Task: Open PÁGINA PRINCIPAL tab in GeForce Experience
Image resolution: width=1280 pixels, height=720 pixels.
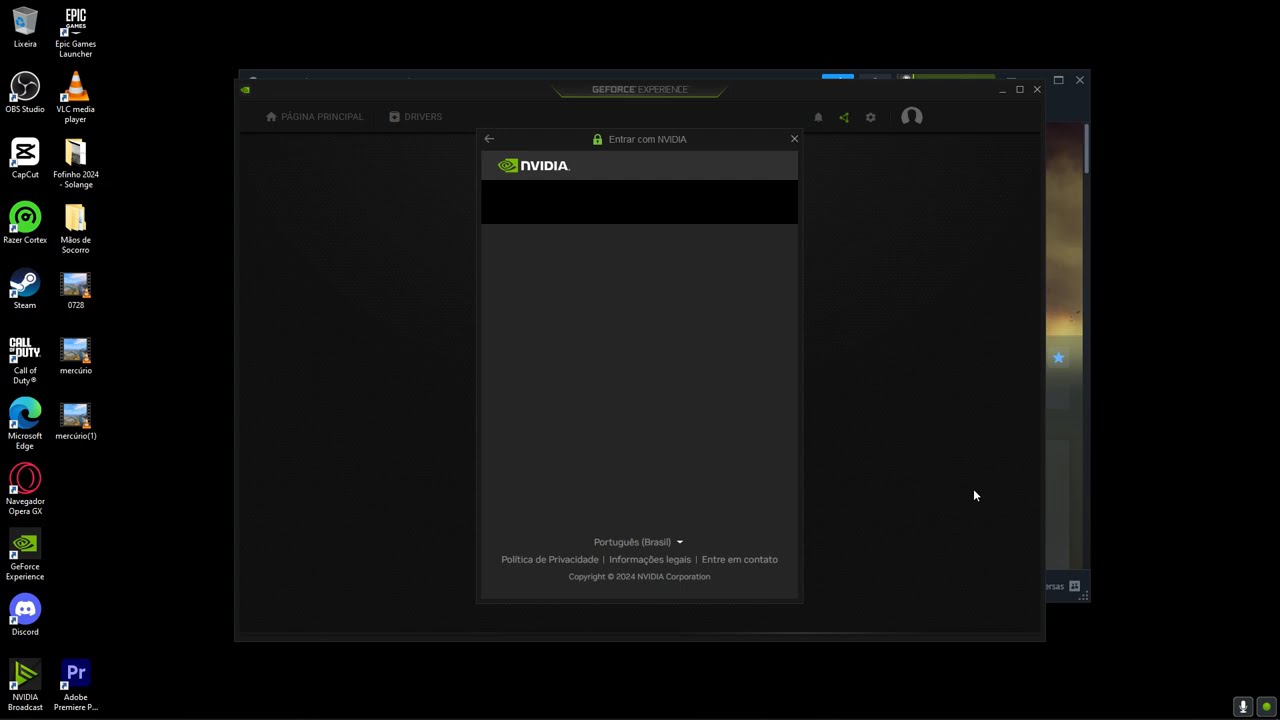Action: click(314, 117)
